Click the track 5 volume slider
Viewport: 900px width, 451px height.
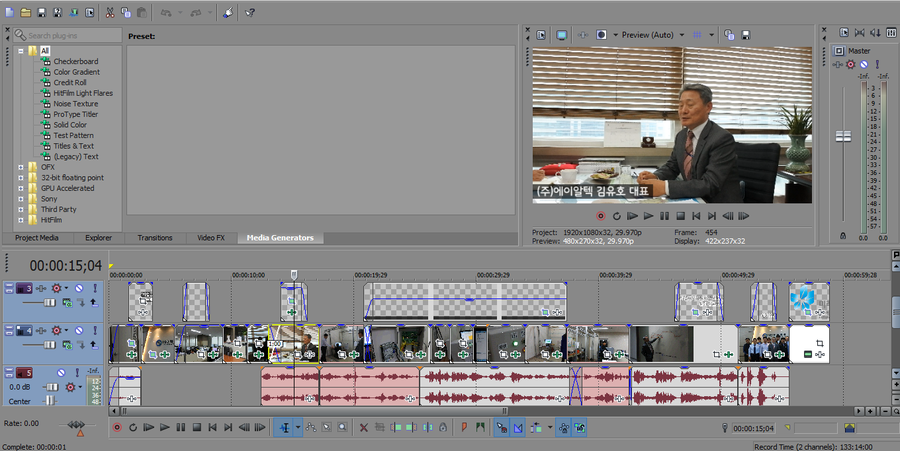coord(51,388)
